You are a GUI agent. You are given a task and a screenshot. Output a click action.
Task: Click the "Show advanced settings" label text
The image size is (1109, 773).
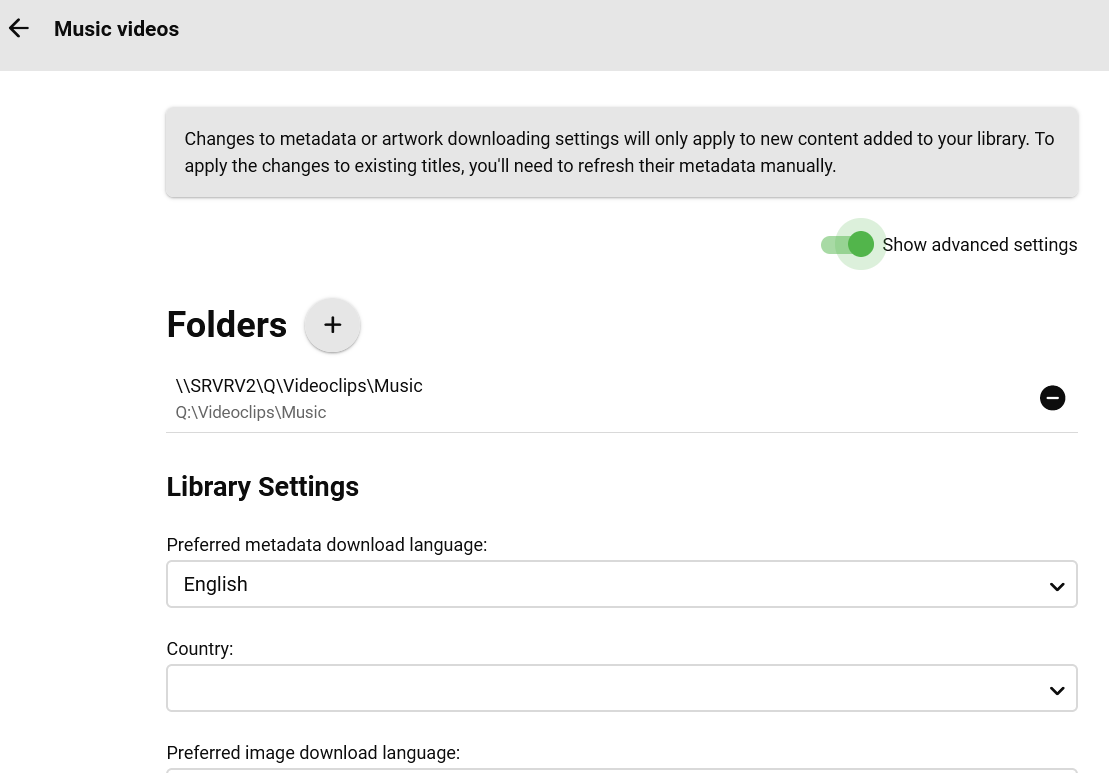pyautogui.click(x=979, y=245)
